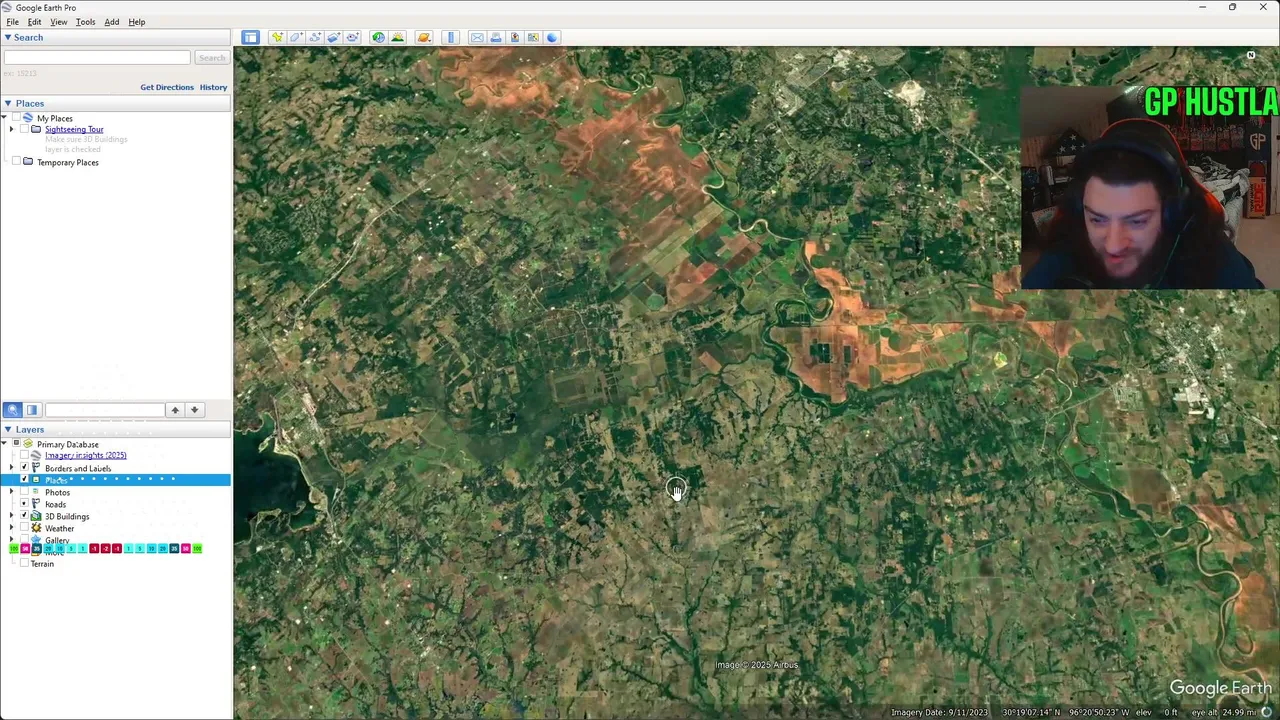The width and height of the screenshot is (1280, 720).
Task: Click the Roads layer icon
Action: point(36,504)
